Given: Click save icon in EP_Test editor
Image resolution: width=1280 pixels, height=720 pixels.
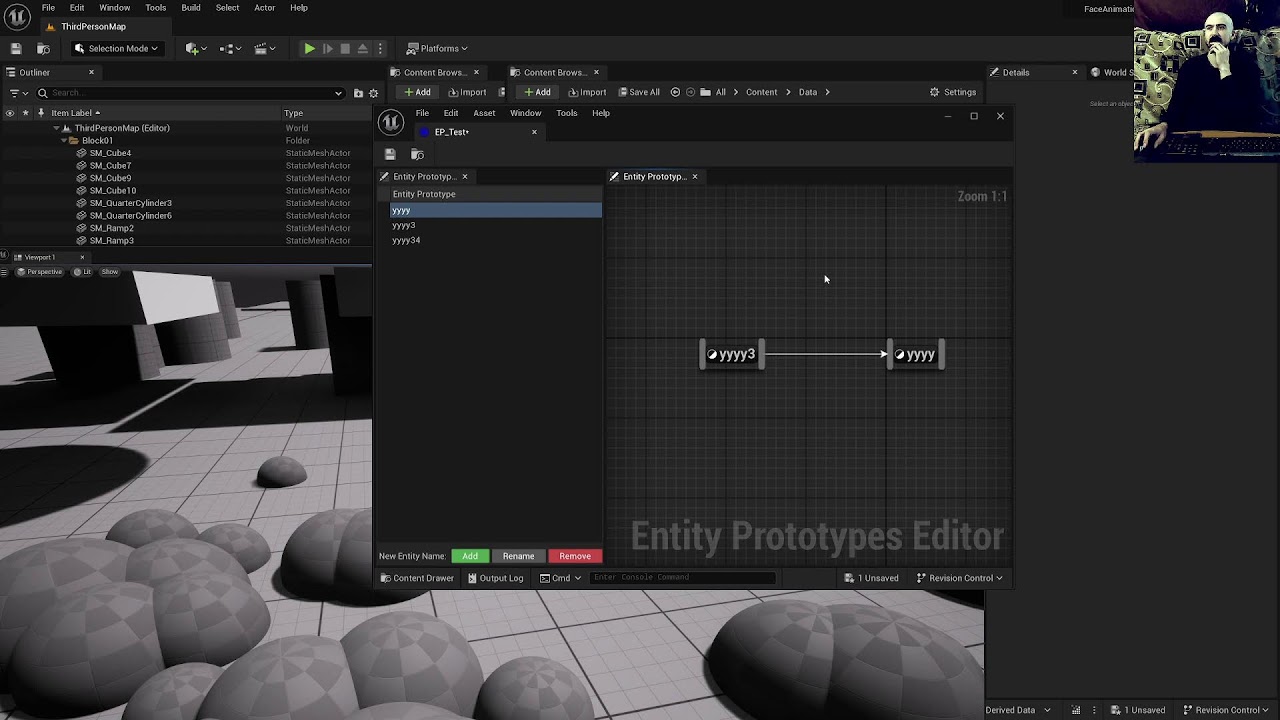Looking at the screenshot, I should tap(390, 154).
